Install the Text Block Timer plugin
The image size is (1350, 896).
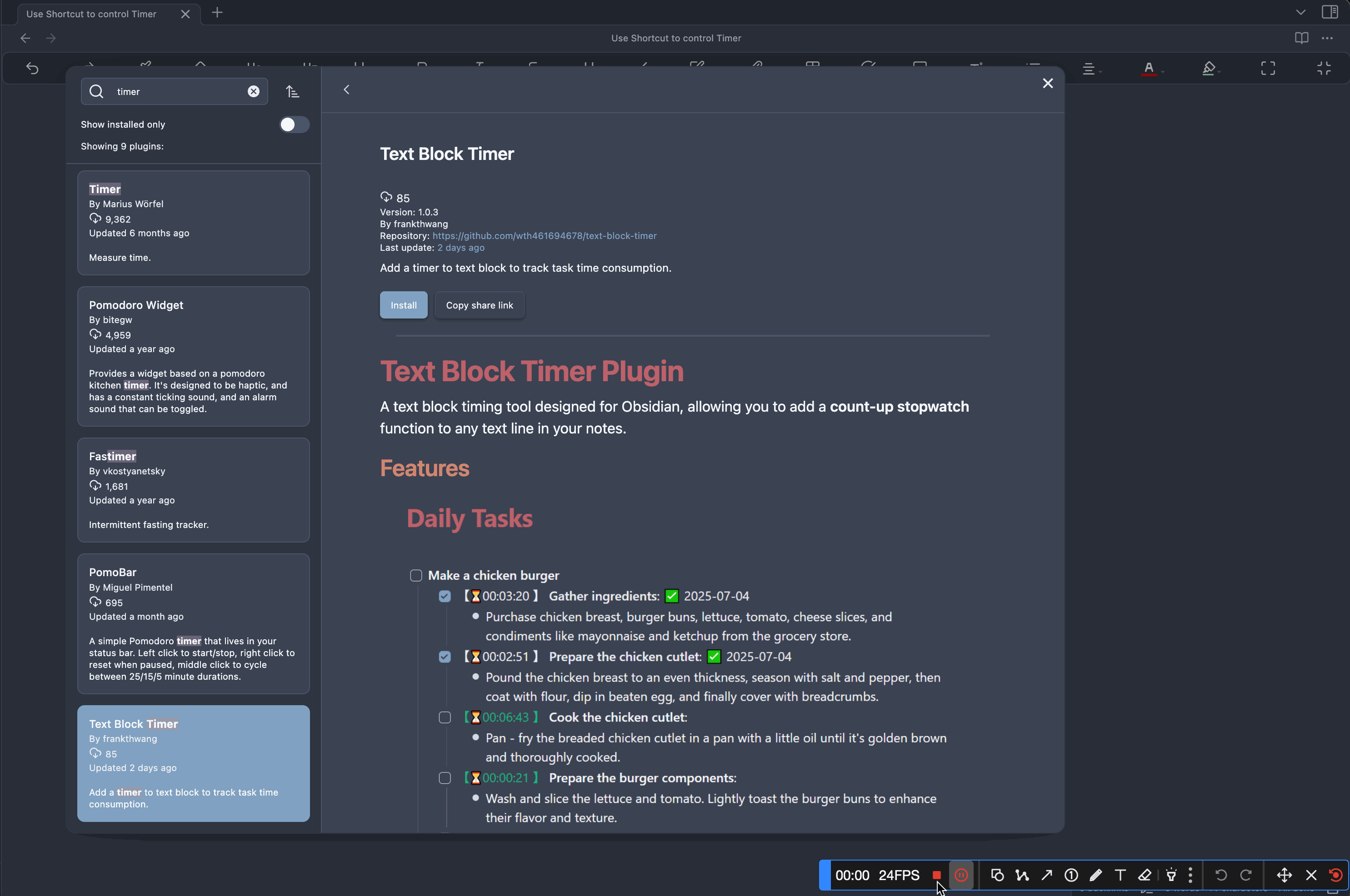coord(404,305)
